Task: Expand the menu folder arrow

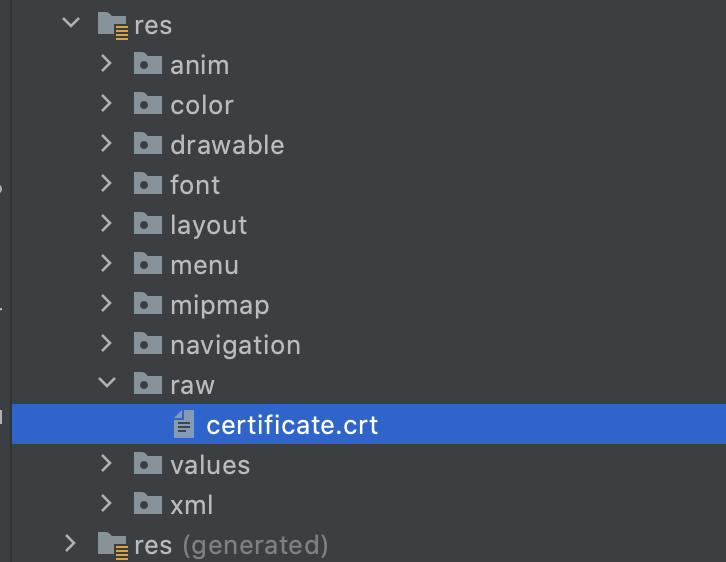Action: [106, 263]
